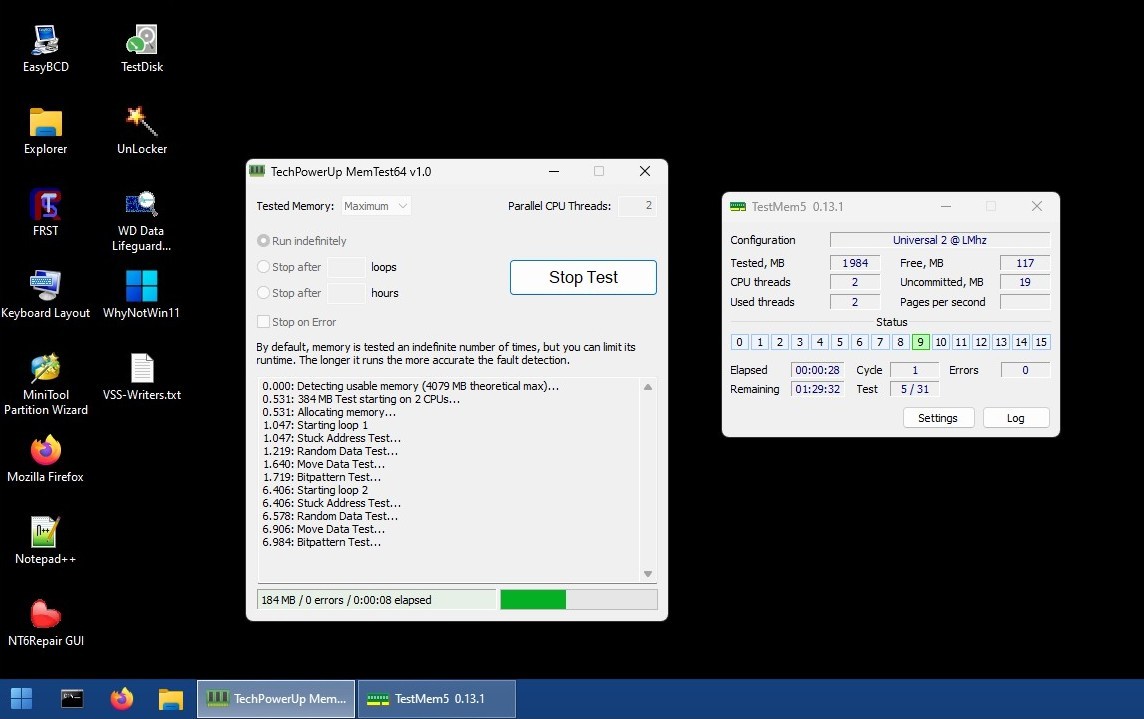Select the Stop after loops option
Viewport: 1144px width, 719px height.
[264, 267]
